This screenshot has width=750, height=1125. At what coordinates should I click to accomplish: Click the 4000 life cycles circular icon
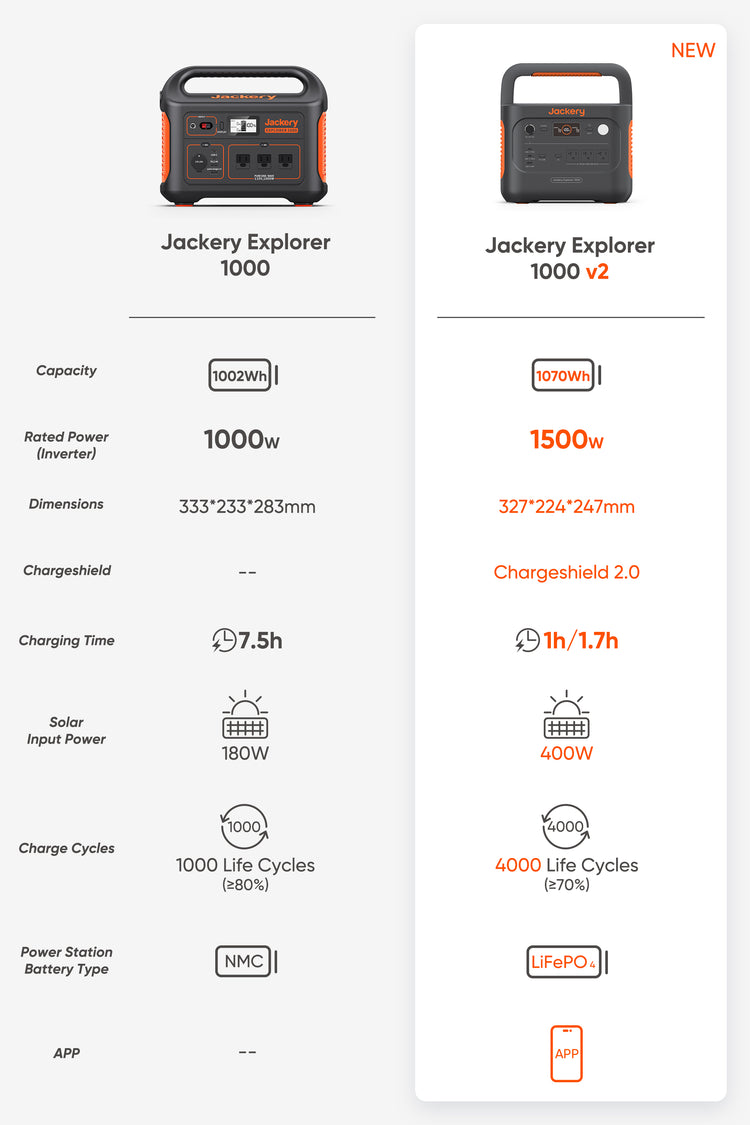pos(566,827)
